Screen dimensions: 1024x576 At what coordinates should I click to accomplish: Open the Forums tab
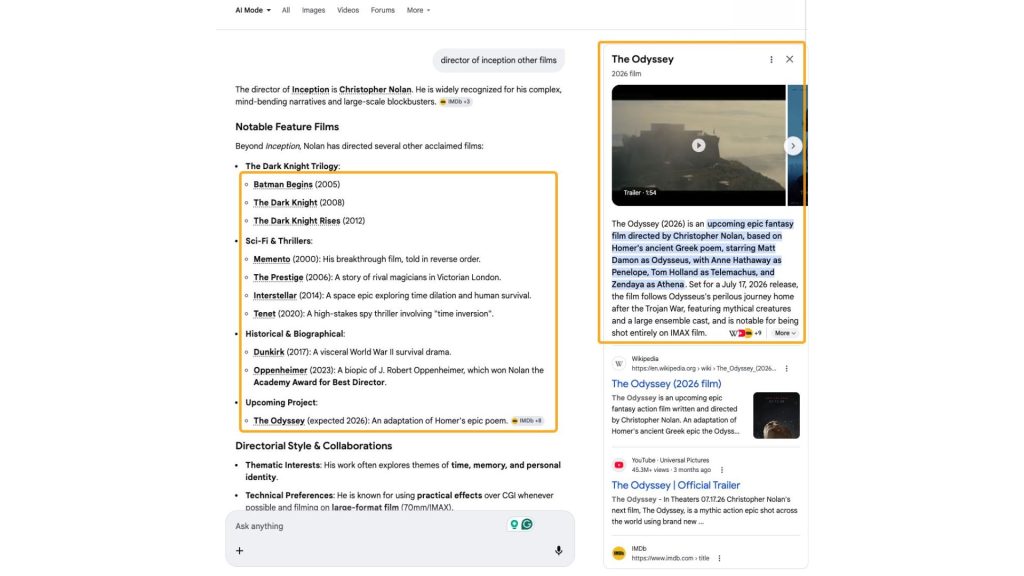coord(383,10)
